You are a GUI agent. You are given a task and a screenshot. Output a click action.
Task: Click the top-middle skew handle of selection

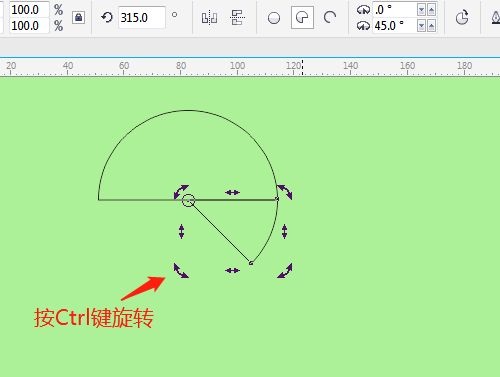pyautogui.click(x=232, y=192)
